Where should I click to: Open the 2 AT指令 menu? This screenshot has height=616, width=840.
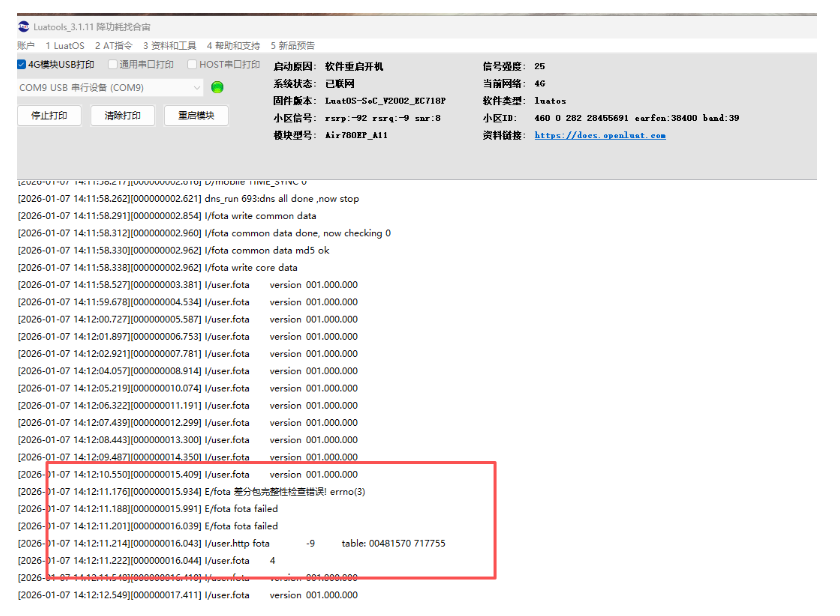coord(114,46)
